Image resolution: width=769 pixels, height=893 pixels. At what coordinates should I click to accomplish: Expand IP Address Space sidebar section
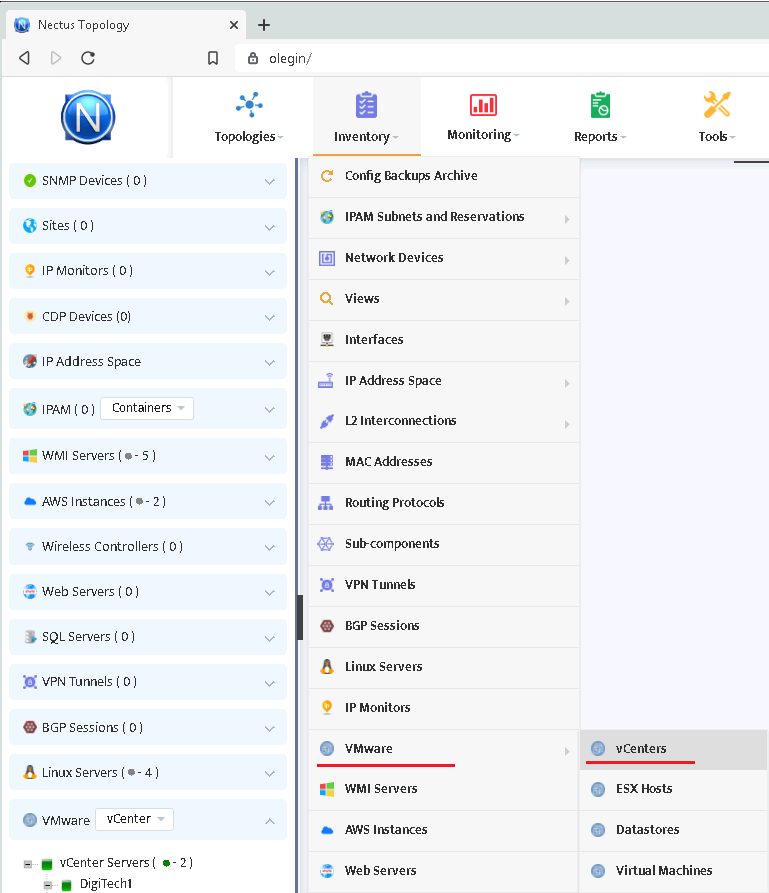269,362
